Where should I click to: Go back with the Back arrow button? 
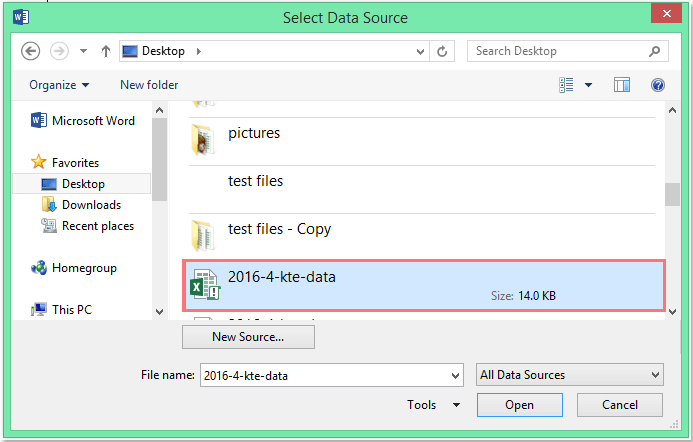coord(30,51)
